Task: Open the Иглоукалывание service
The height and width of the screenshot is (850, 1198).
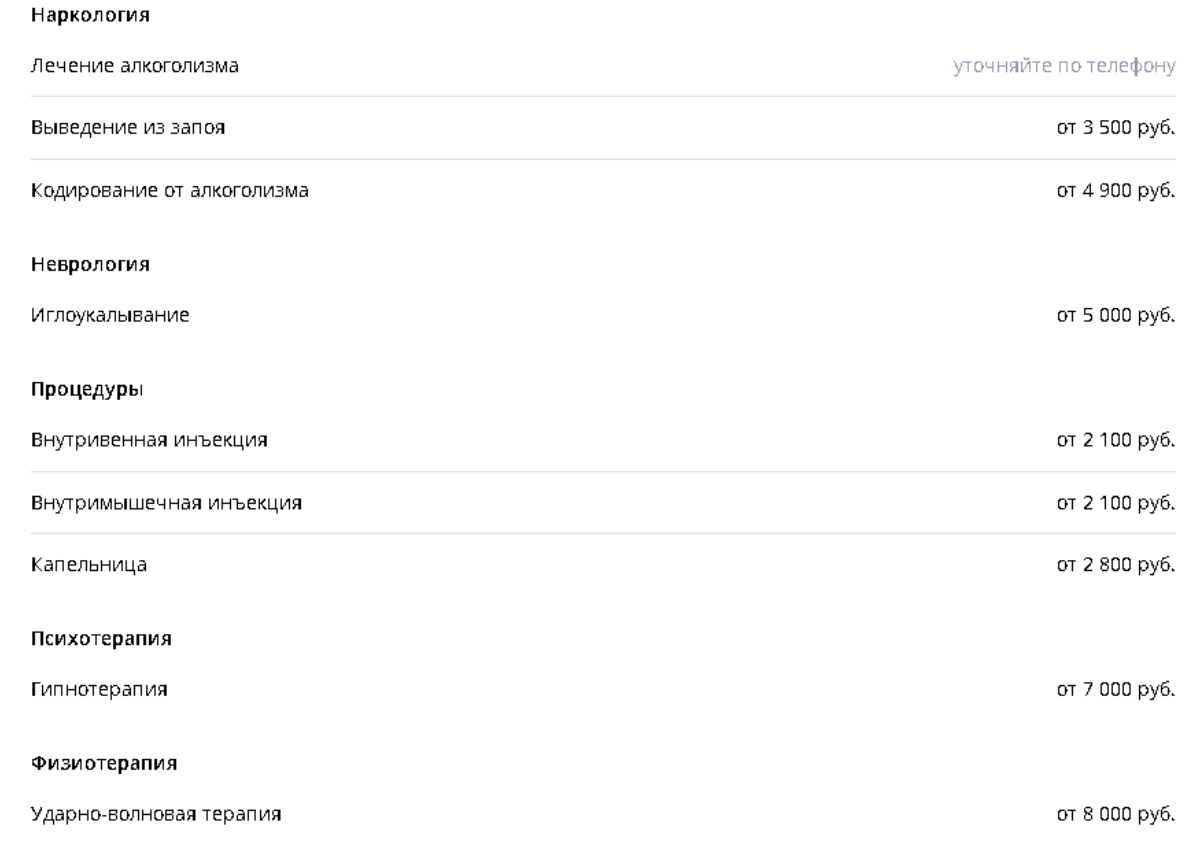Action: coord(110,316)
